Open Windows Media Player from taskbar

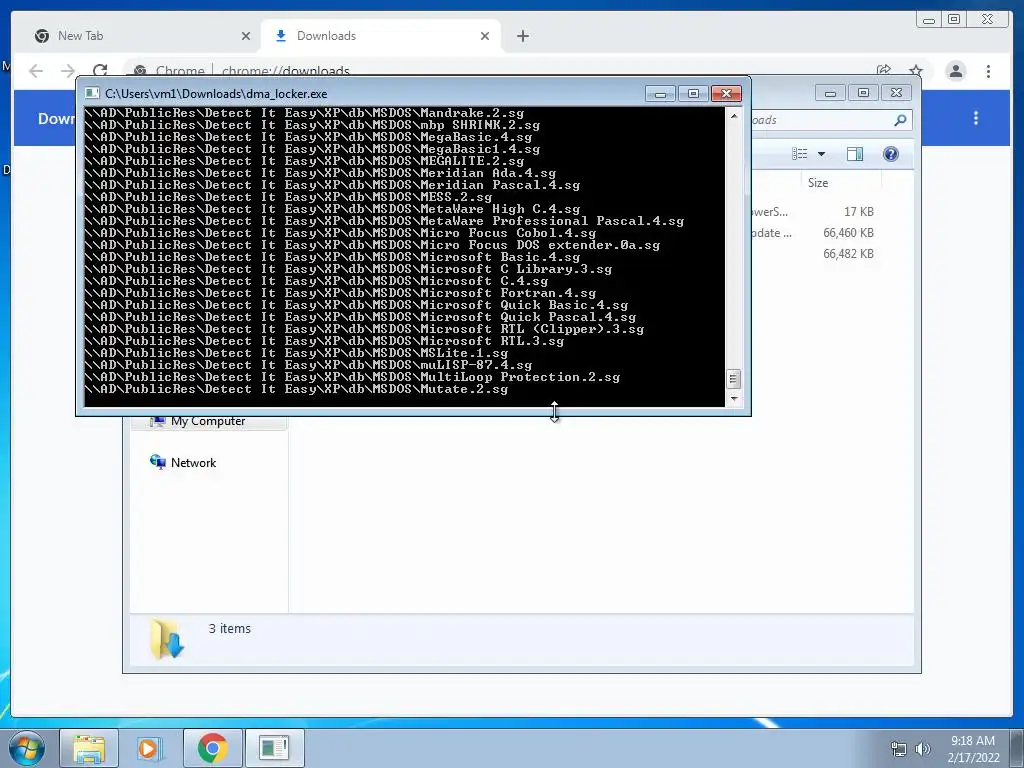pos(150,748)
